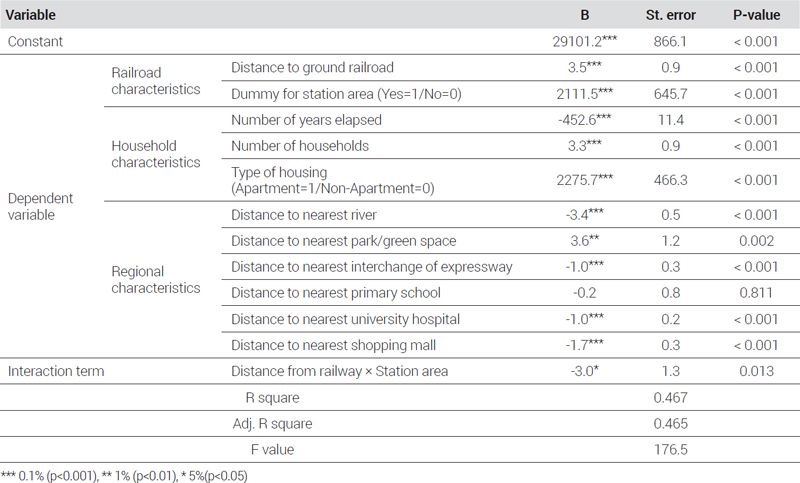The width and height of the screenshot is (800, 483).
Task: Click 'Number of households' row
Action: 299,146
